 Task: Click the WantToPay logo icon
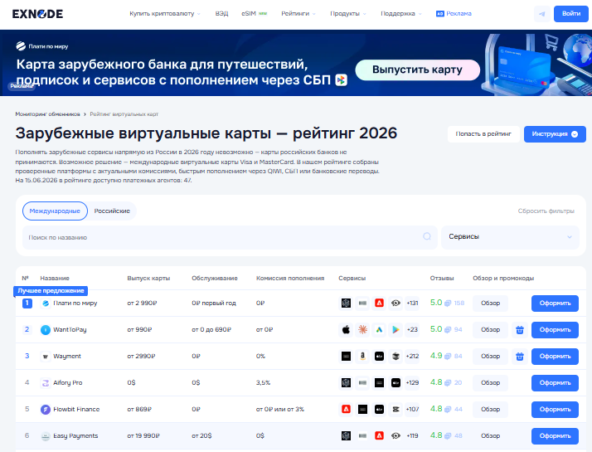[x=45, y=330]
